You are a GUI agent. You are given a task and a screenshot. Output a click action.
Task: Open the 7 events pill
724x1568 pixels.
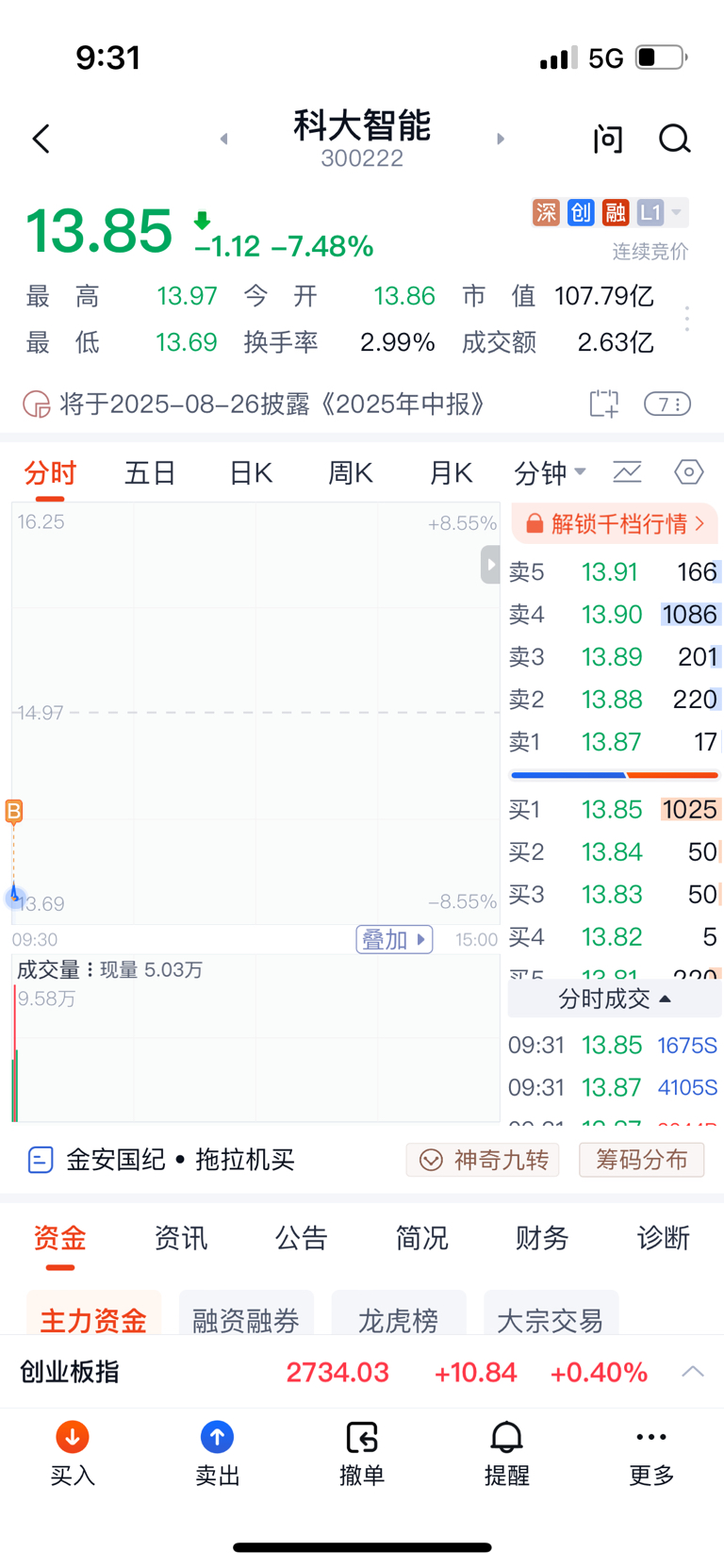[667, 404]
